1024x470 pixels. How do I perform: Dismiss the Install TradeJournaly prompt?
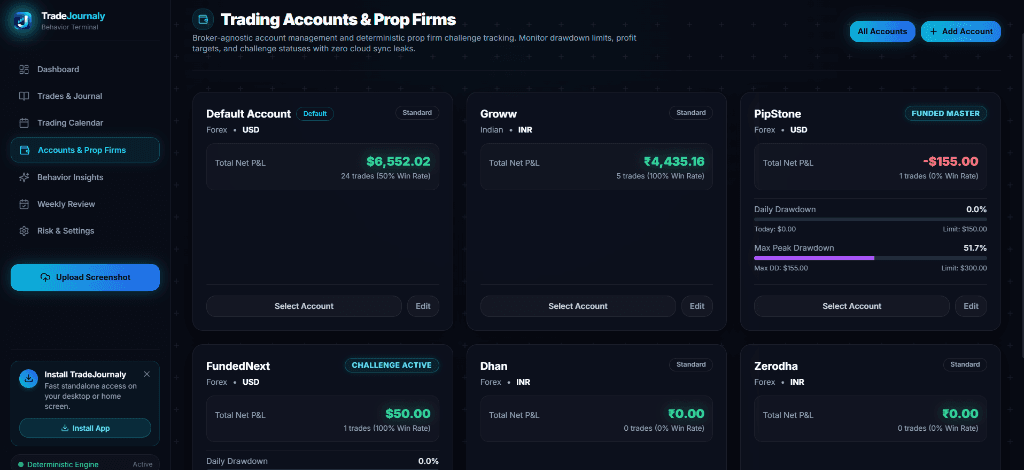click(x=146, y=374)
